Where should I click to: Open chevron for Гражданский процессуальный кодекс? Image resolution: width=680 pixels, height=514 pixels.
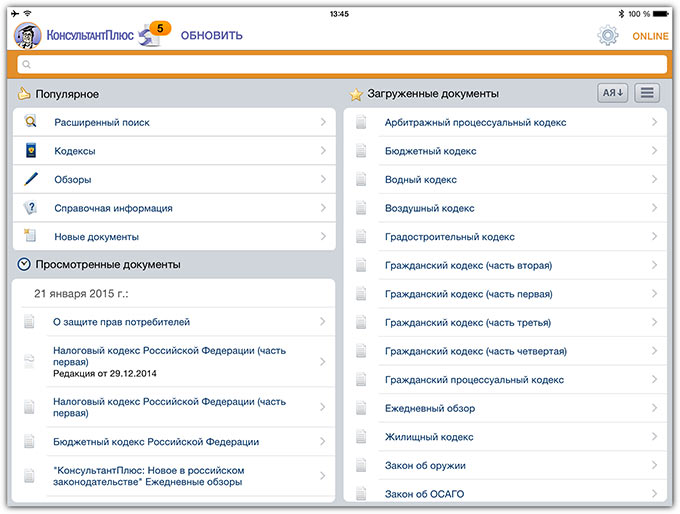tap(654, 380)
